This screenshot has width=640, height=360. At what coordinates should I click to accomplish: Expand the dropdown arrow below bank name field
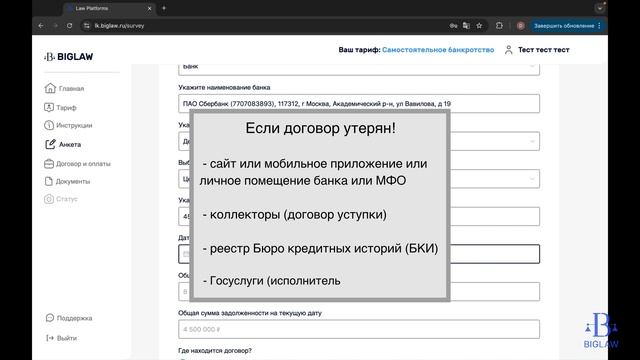[x=532, y=141]
